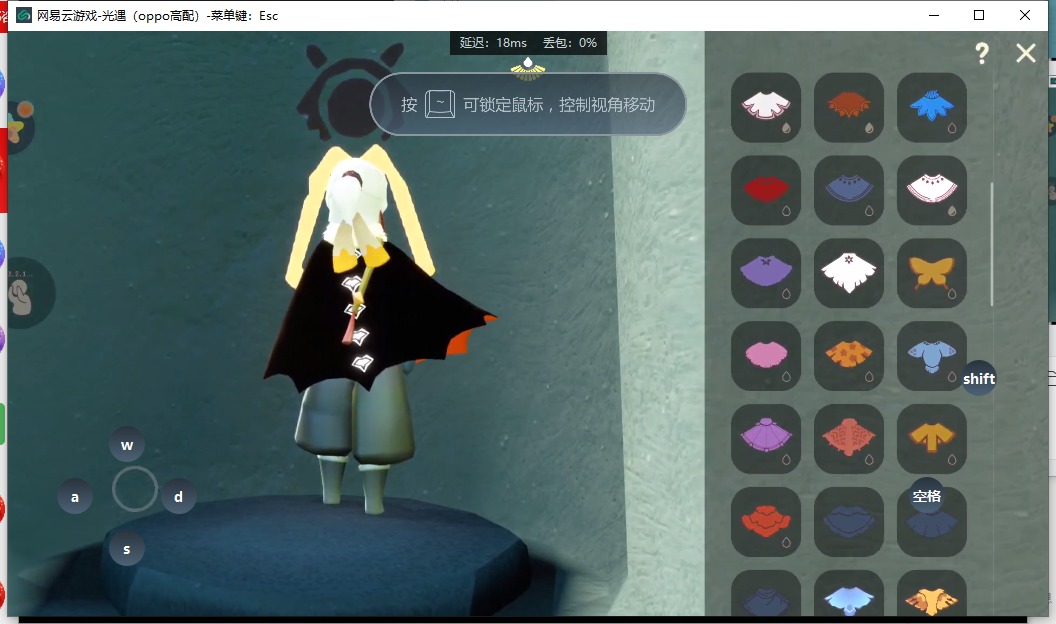Click the cape list vertical scrollbar

tap(992, 245)
